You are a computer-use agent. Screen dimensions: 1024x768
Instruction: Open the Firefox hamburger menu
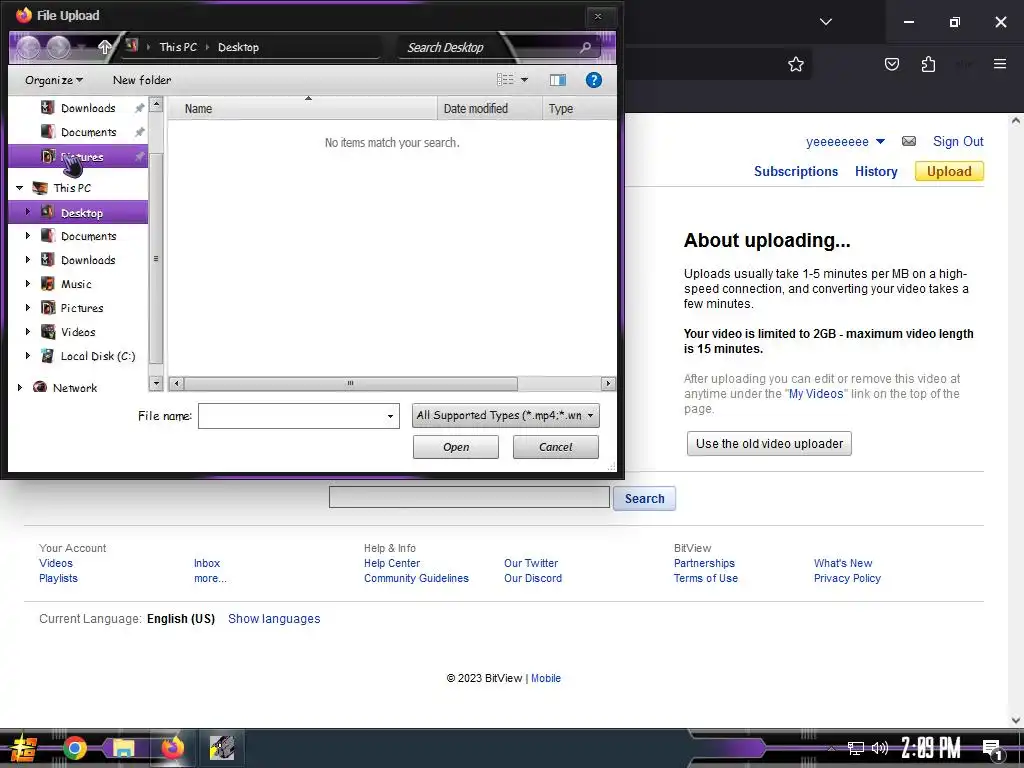[x=1000, y=64]
